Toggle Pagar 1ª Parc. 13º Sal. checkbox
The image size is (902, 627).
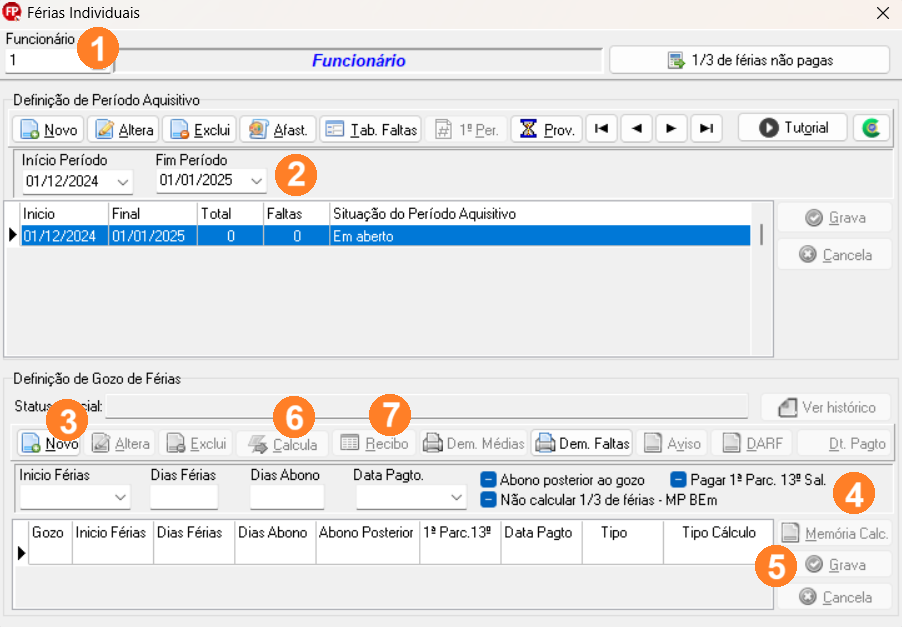[678, 479]
